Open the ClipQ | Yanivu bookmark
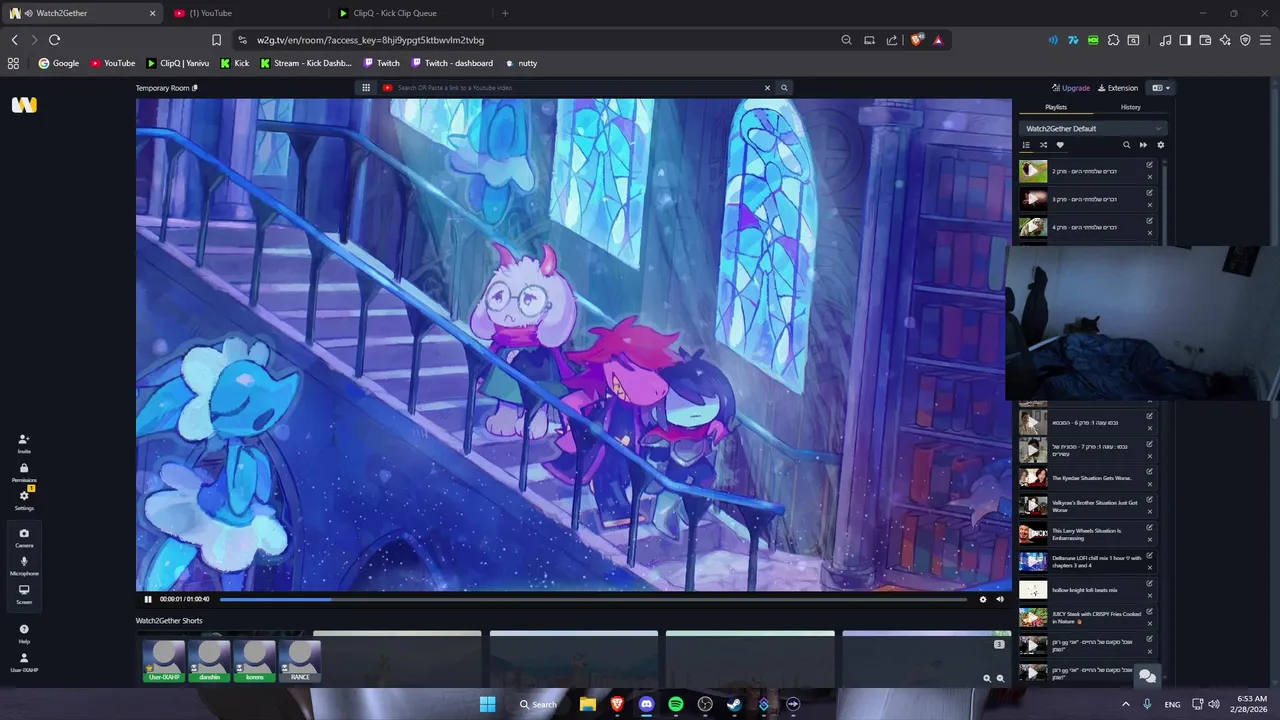The width and height of the screenshot is (1280, 720). pos(178,63)
